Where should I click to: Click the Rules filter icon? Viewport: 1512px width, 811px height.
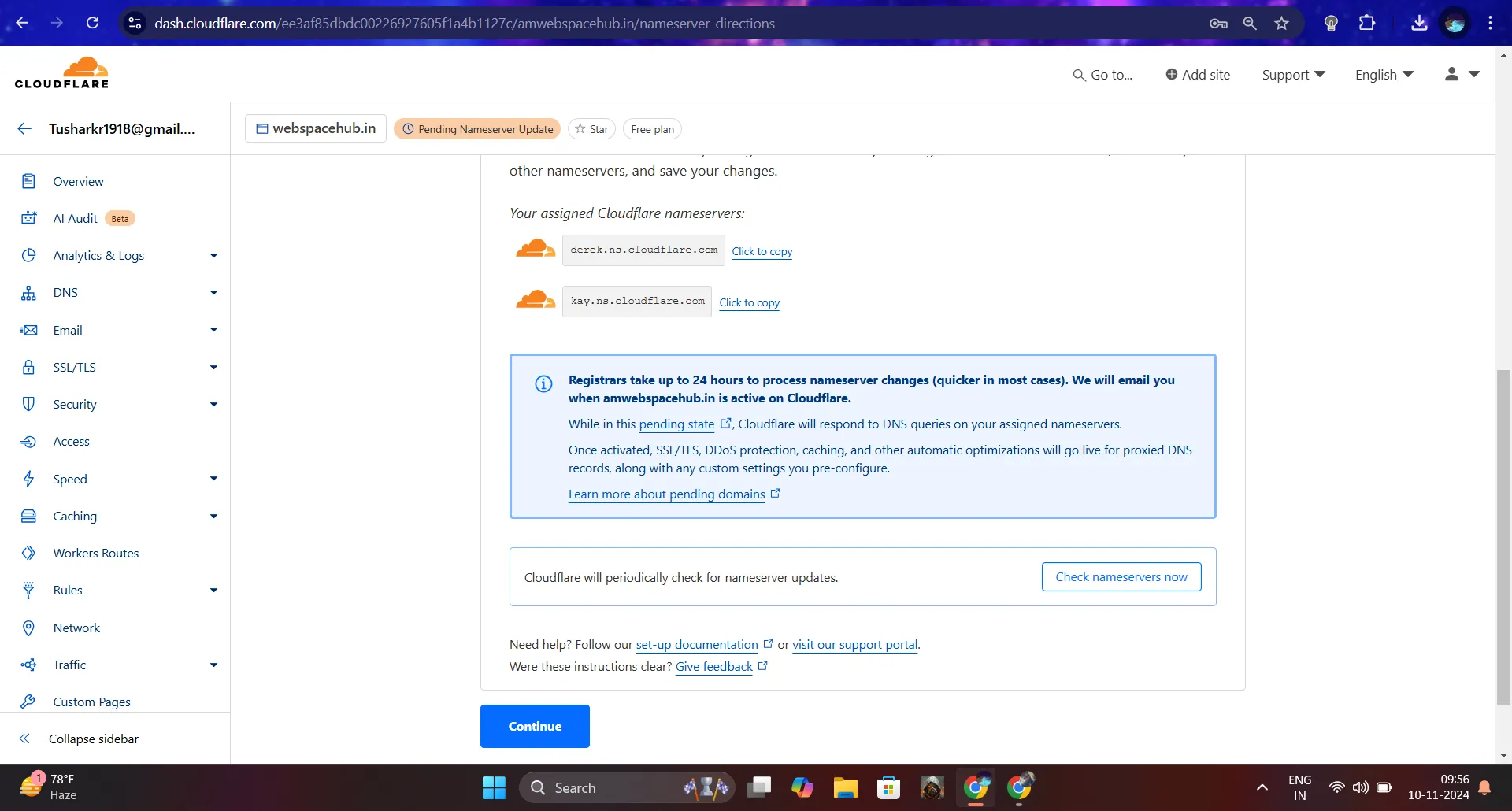(x=28, y=590)
